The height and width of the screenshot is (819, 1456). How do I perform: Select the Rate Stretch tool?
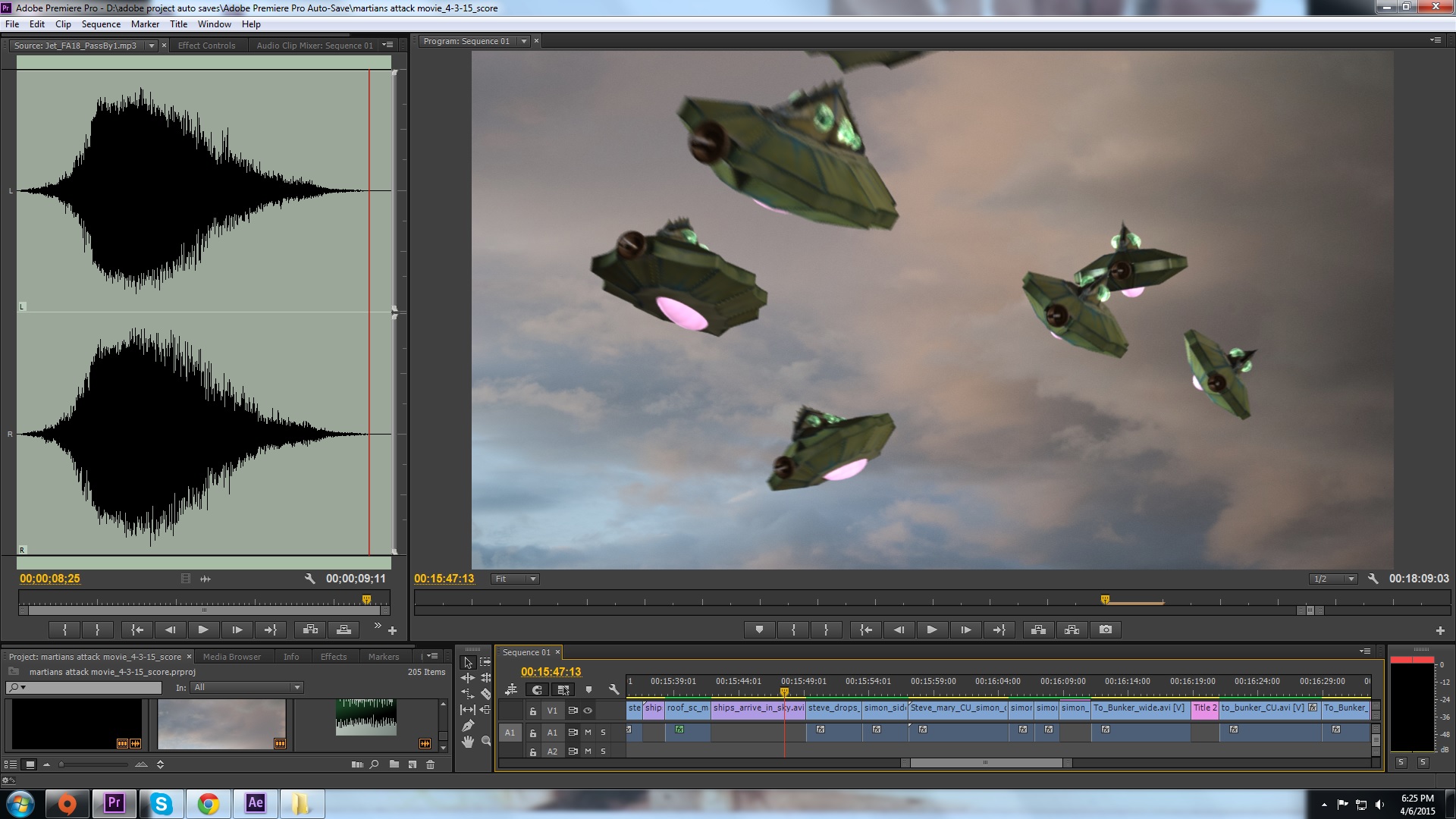click(468, 694)
